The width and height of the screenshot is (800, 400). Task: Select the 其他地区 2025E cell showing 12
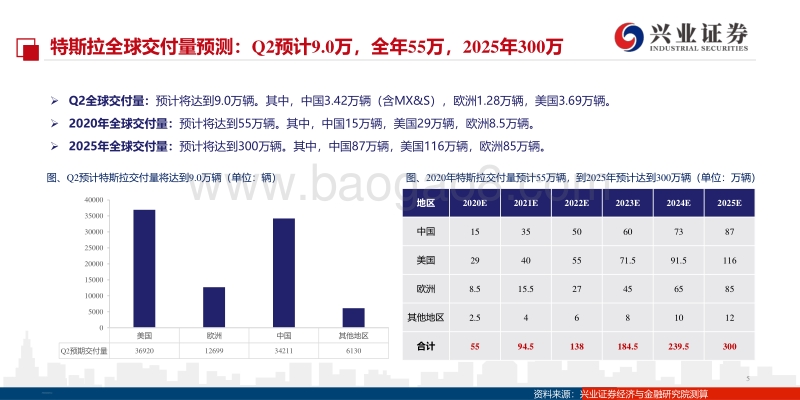(x=730, y=317)
